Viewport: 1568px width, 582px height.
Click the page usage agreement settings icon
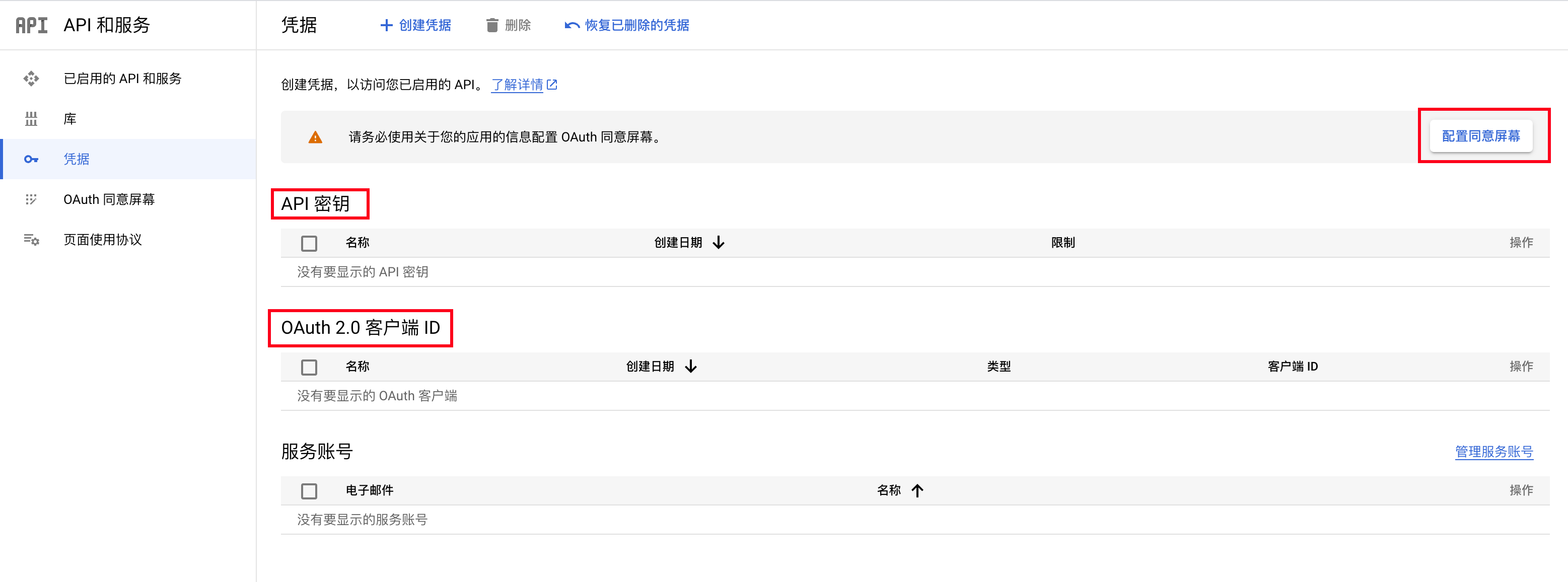(x=32, y=240)
